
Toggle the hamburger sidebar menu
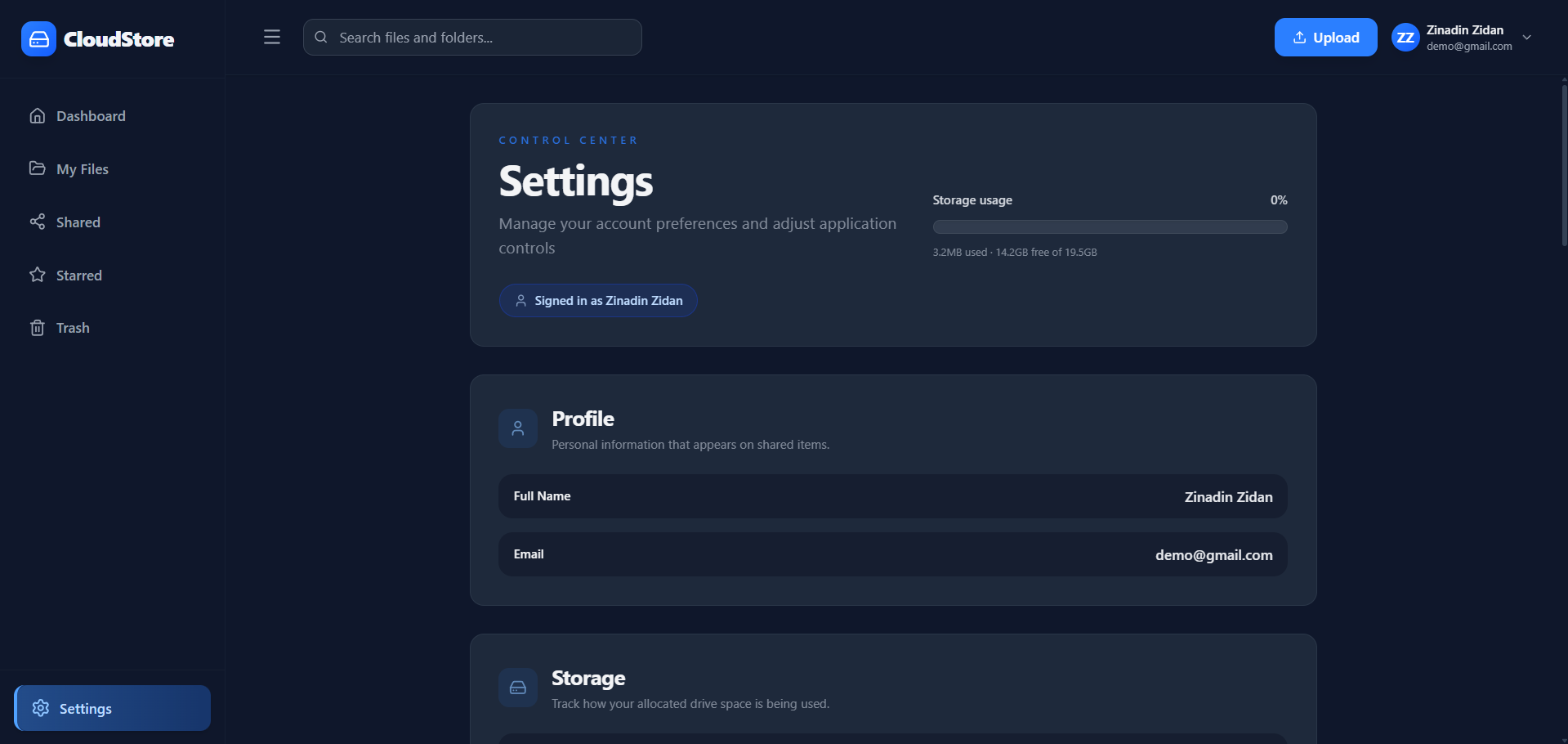(x=272, y=38)
